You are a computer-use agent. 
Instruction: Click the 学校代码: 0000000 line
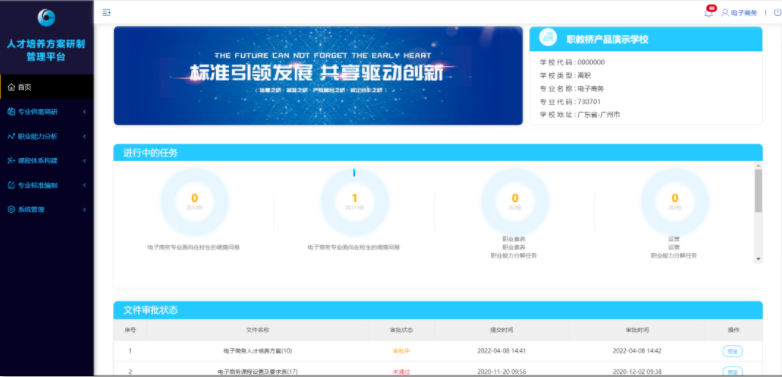(x=572, y=62)
